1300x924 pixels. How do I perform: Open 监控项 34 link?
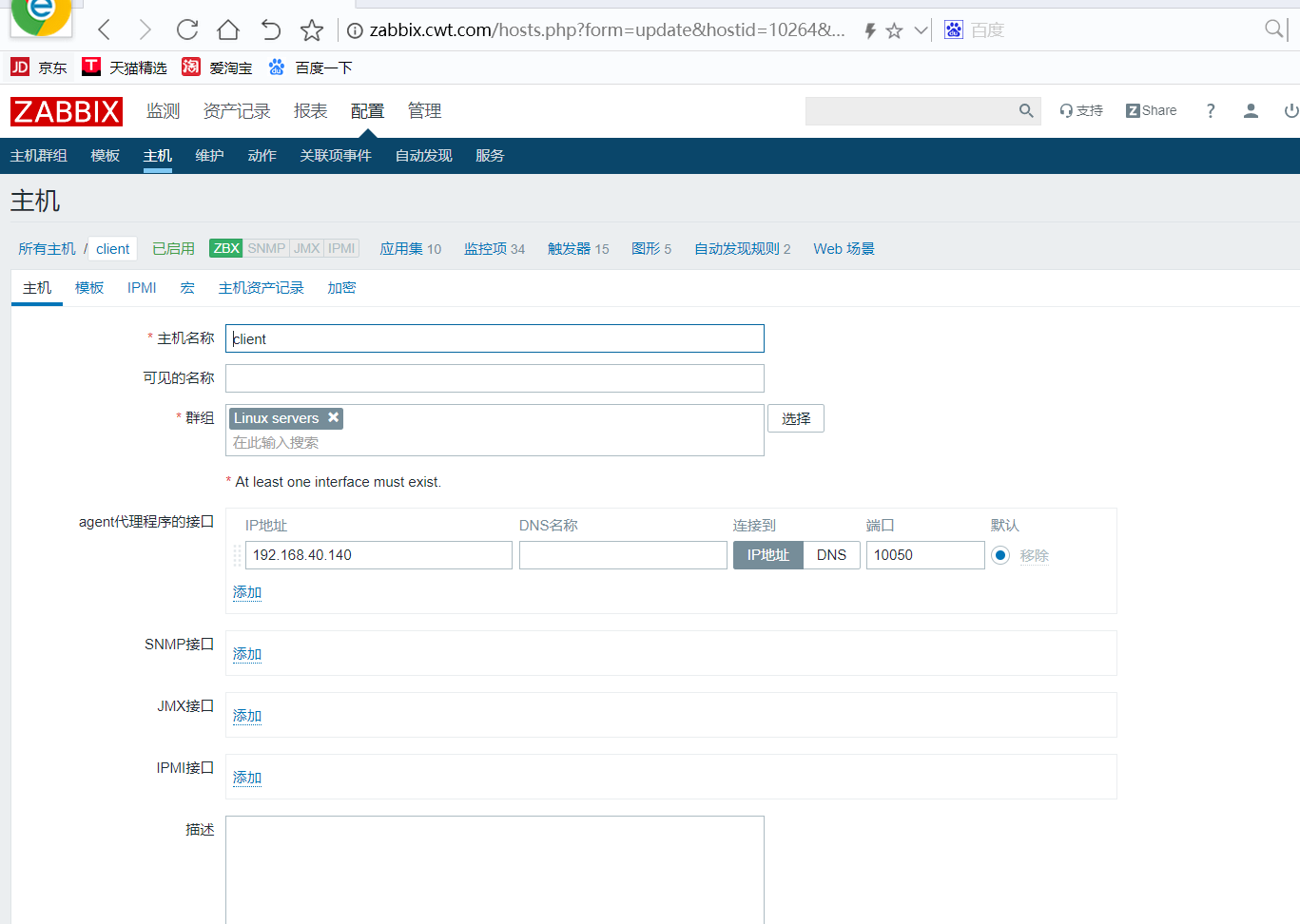tap(495, 249)
